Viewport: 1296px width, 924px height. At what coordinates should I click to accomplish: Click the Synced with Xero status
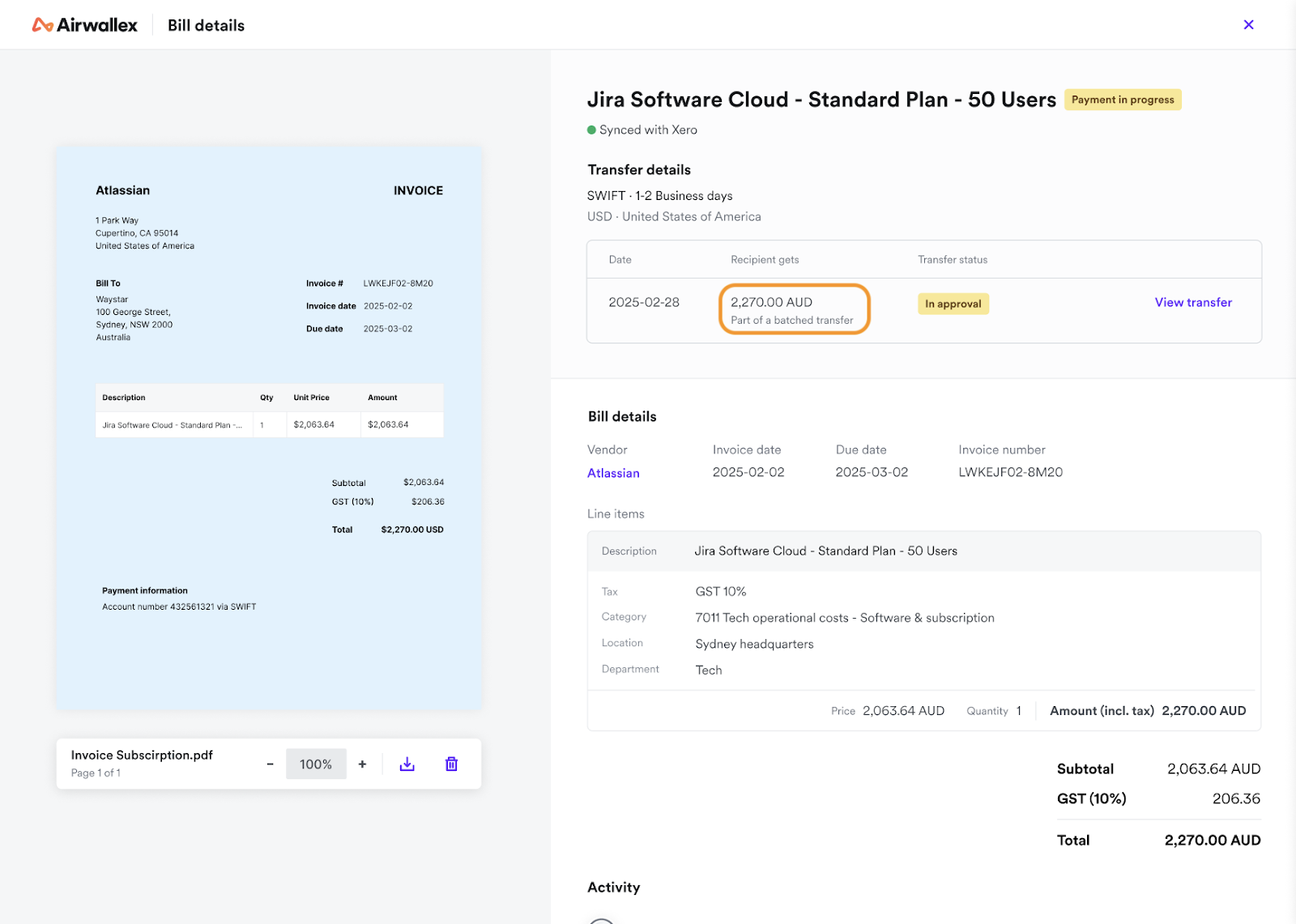pos(642,130)
